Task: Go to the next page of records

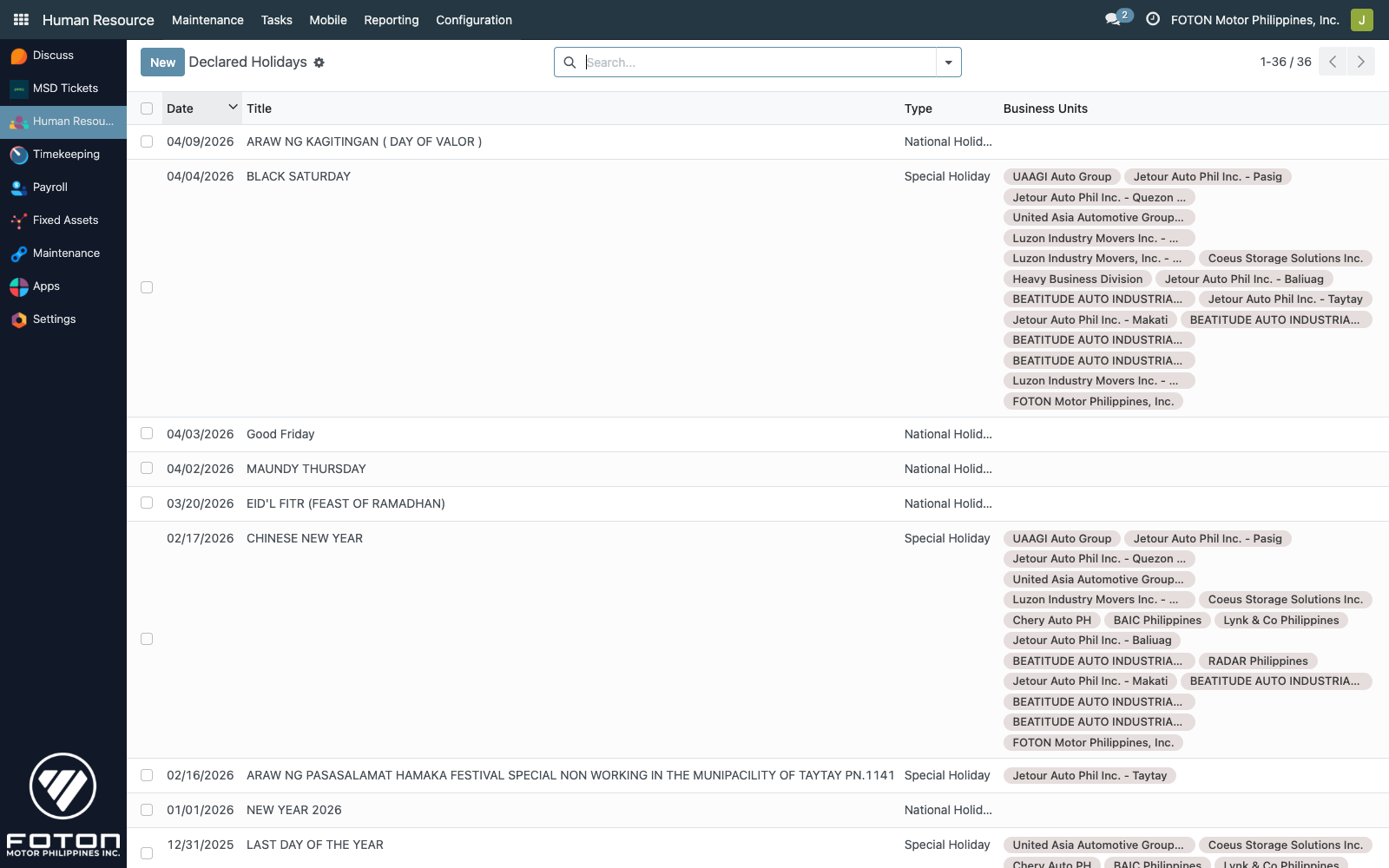Action: tap(1360, 62)
